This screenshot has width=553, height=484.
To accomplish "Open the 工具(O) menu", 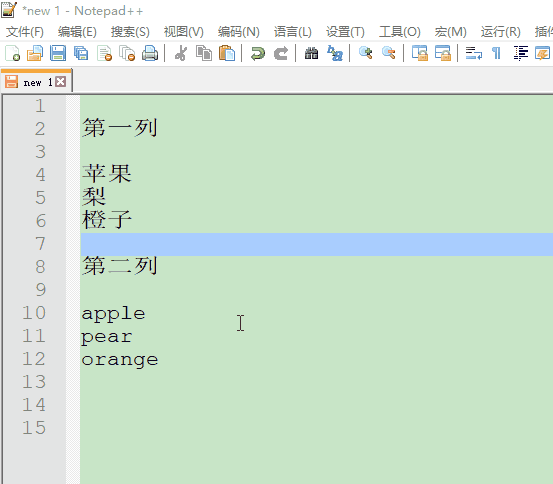I will click(400, 32).
